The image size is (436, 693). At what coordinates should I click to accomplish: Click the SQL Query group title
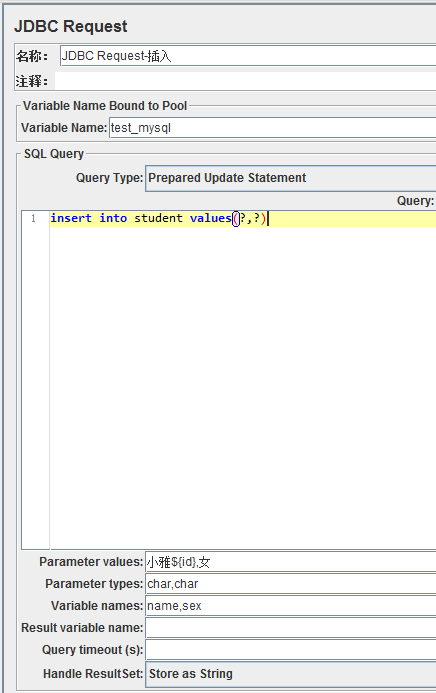pyautogui.click(x=54, y=154)
